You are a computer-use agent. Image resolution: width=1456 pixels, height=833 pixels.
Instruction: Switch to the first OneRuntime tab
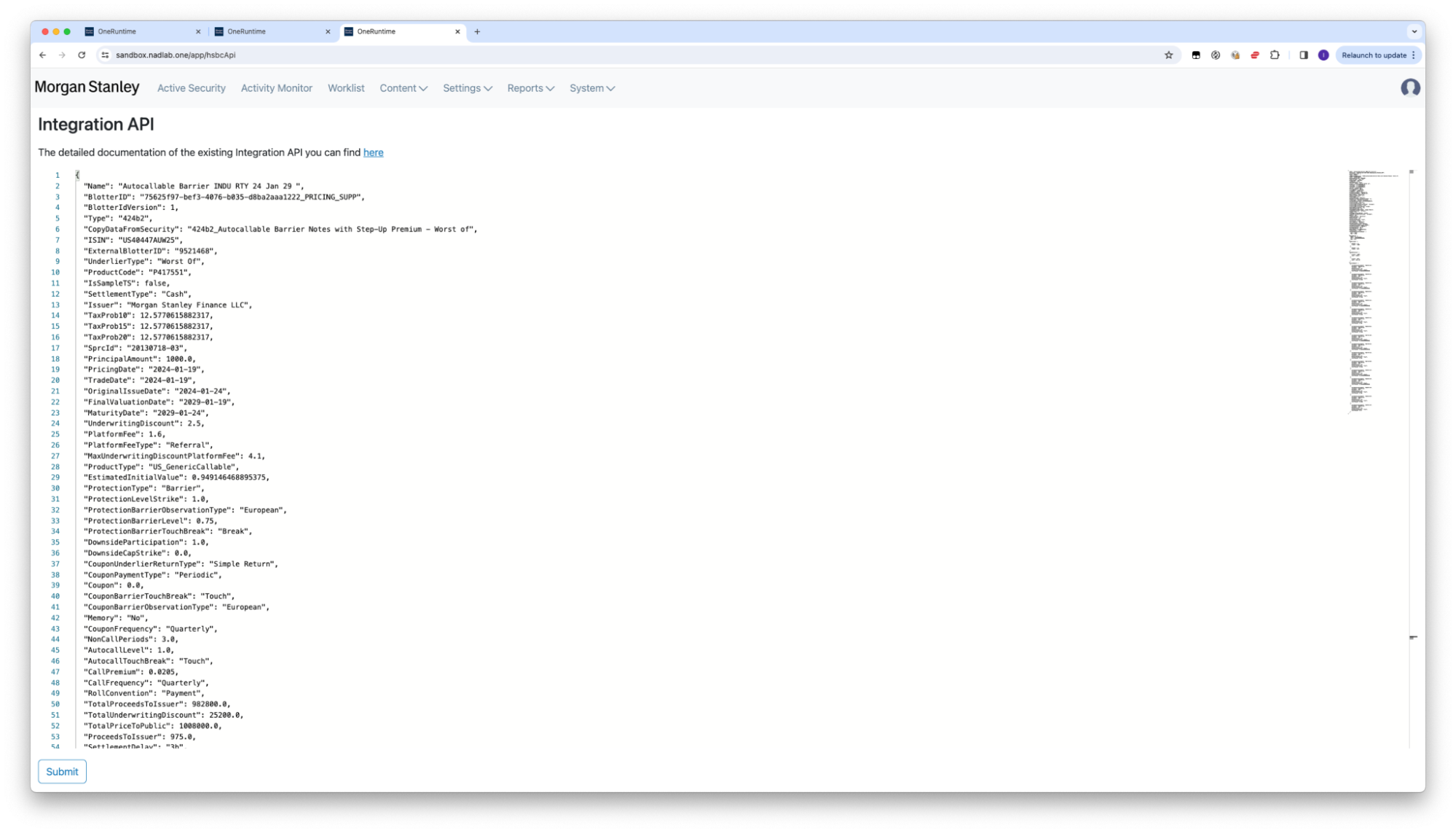pyautogui.click(x=138, y=31)
